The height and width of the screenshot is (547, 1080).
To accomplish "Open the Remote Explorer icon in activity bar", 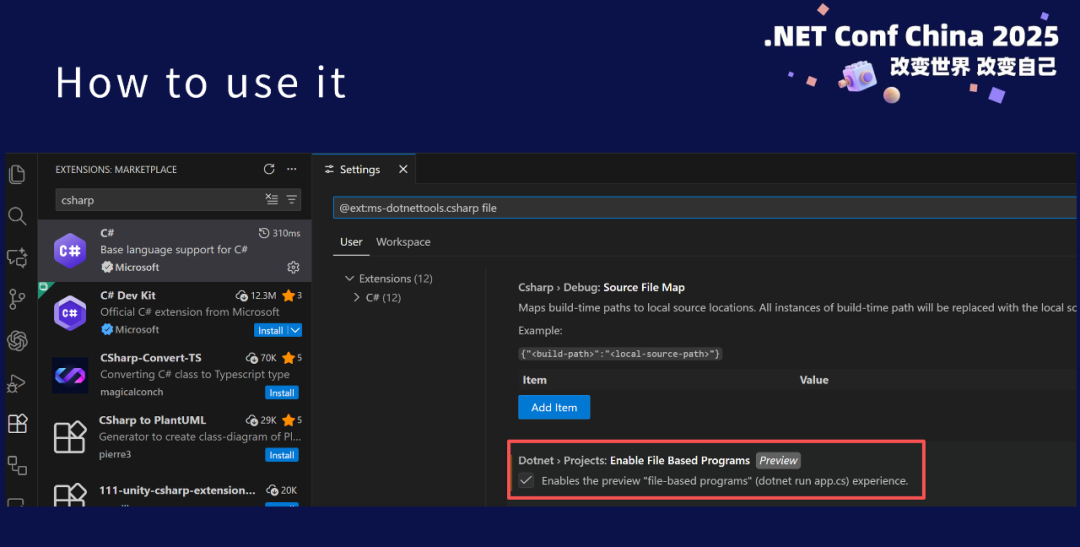I will coord(17,466).
